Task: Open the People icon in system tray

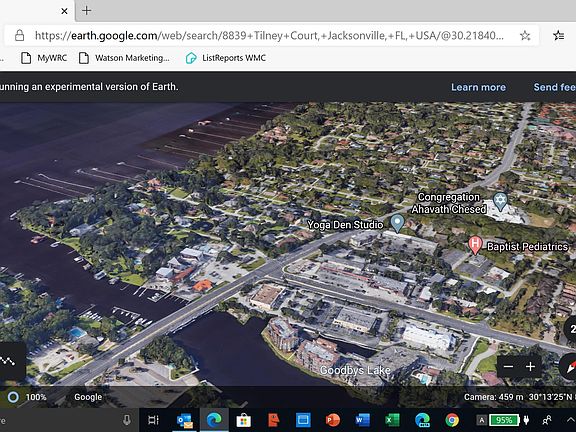Action: 547,420
